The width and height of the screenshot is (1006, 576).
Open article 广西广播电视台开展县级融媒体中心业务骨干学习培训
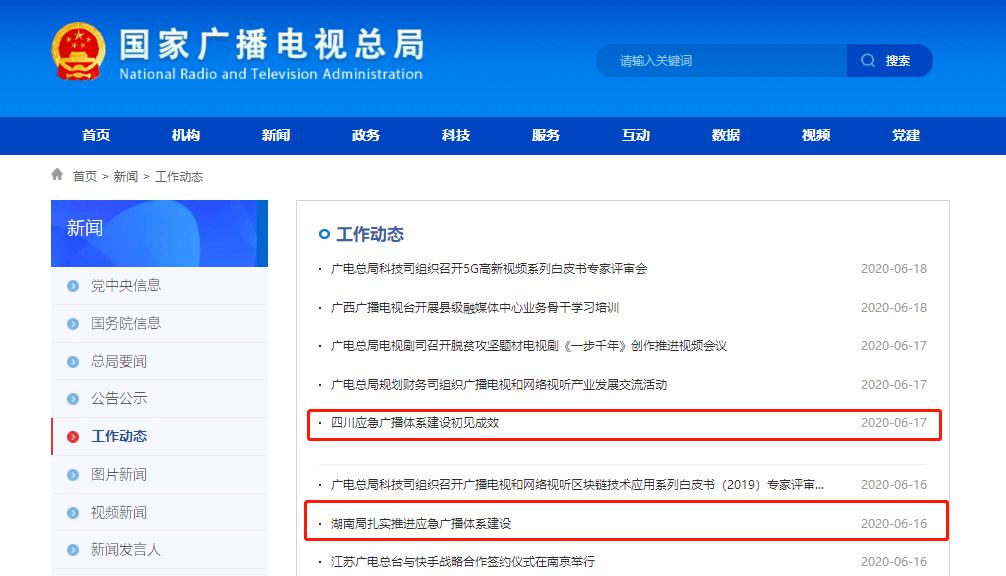(475, 308)
